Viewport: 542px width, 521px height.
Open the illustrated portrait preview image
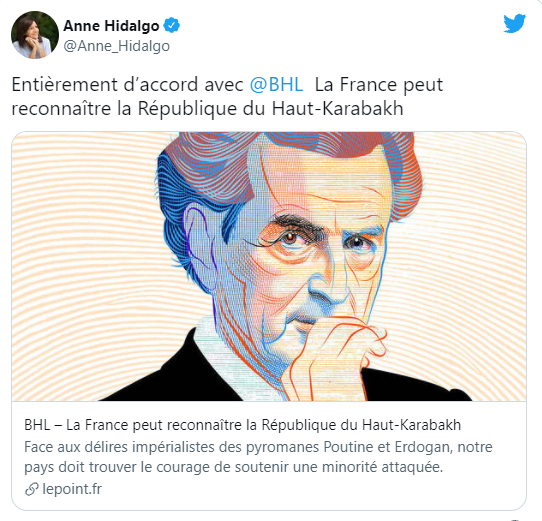(x=269, y=267)
